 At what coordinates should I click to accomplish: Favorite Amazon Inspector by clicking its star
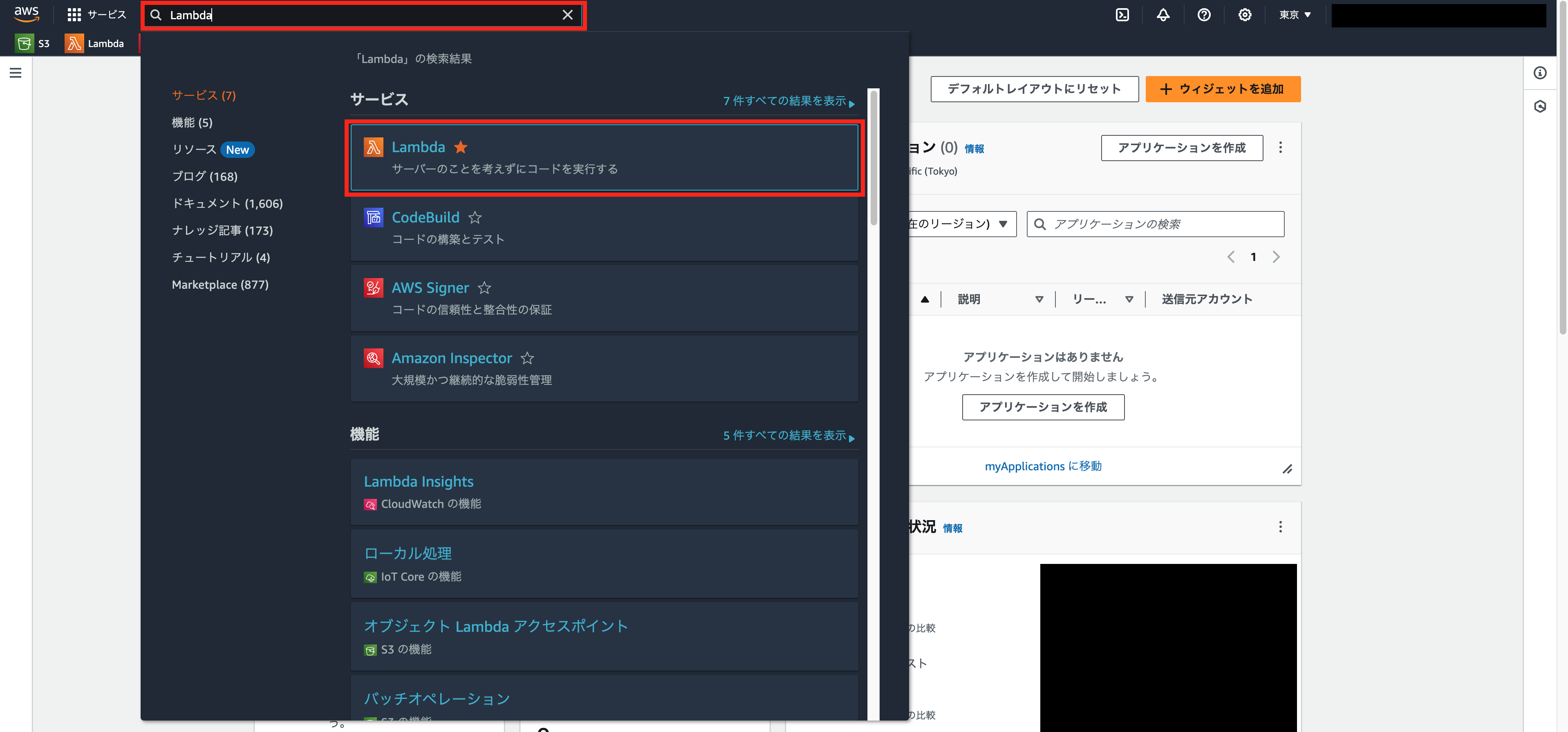[x=527, y=359]
